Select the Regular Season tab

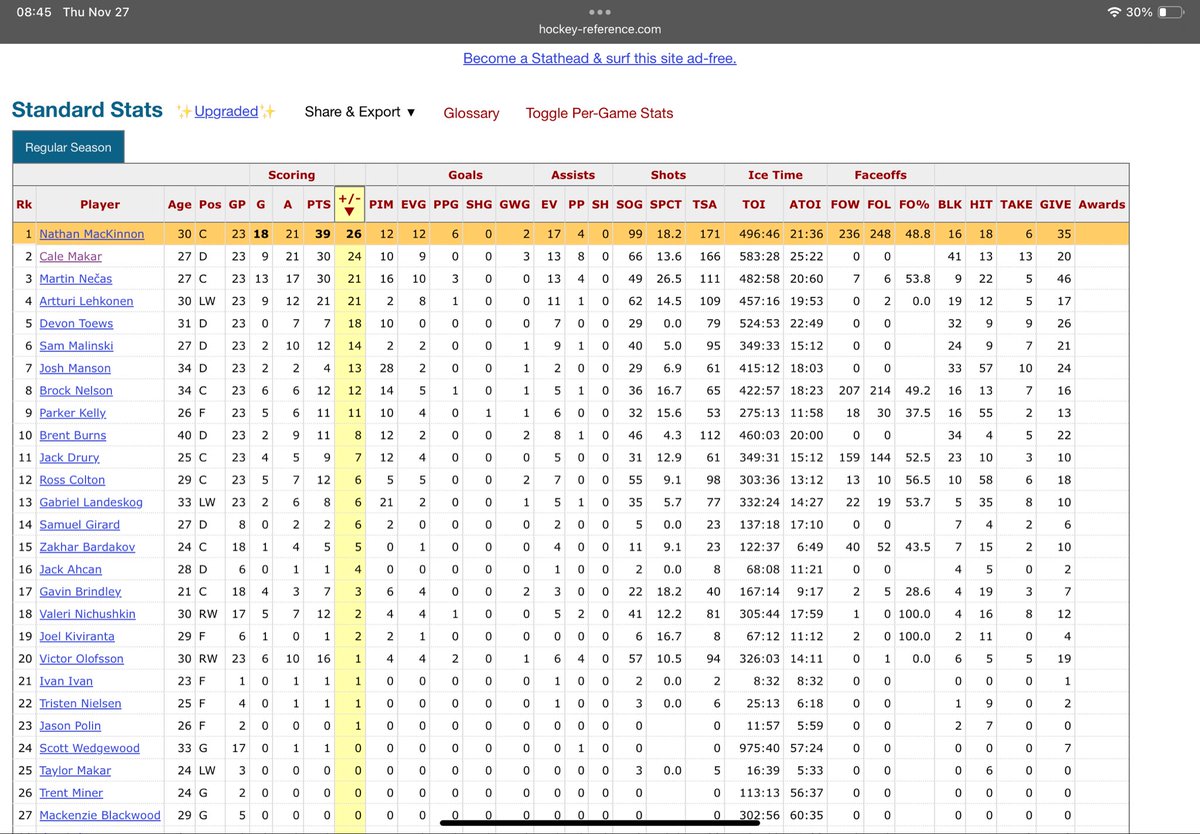tap(69, 147)
